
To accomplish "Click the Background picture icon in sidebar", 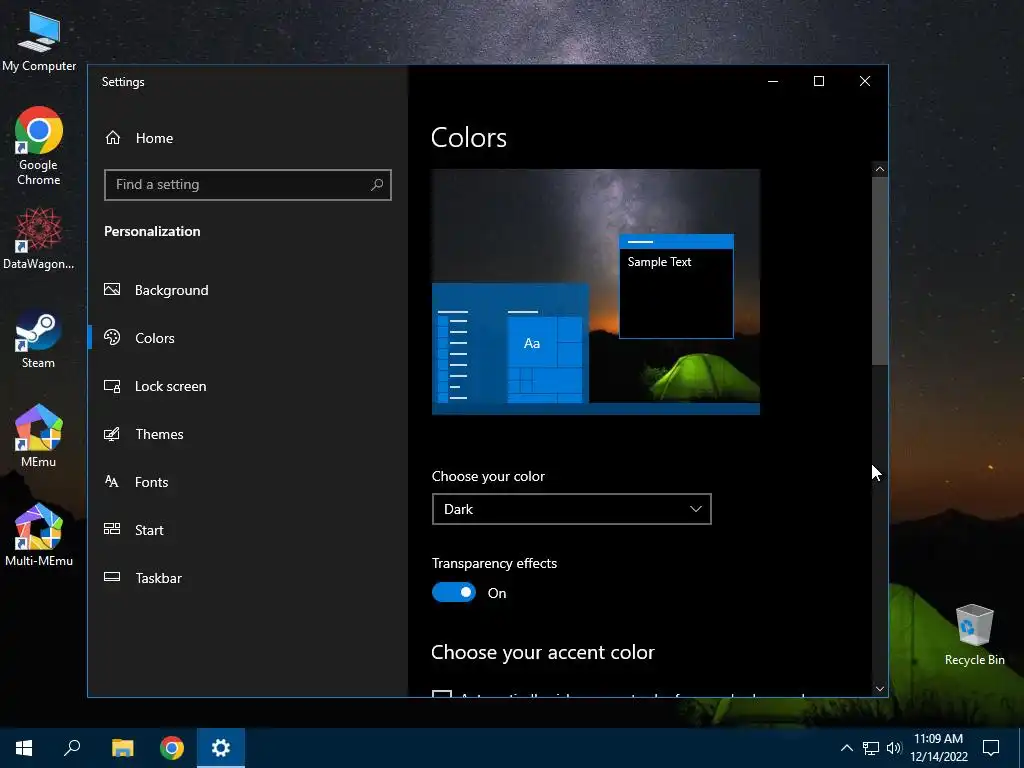I will click(x=112, y=289).
